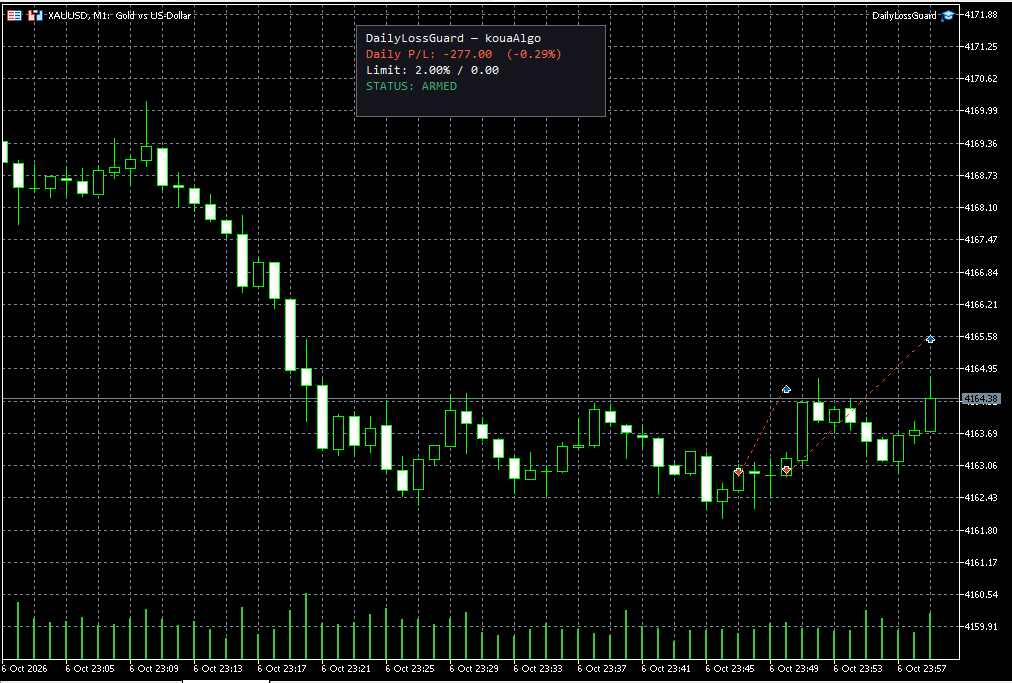Screen dimensions: 1012x683
Task: Click the 6 Oct 23:45 time label
Action: pos(729,668)
